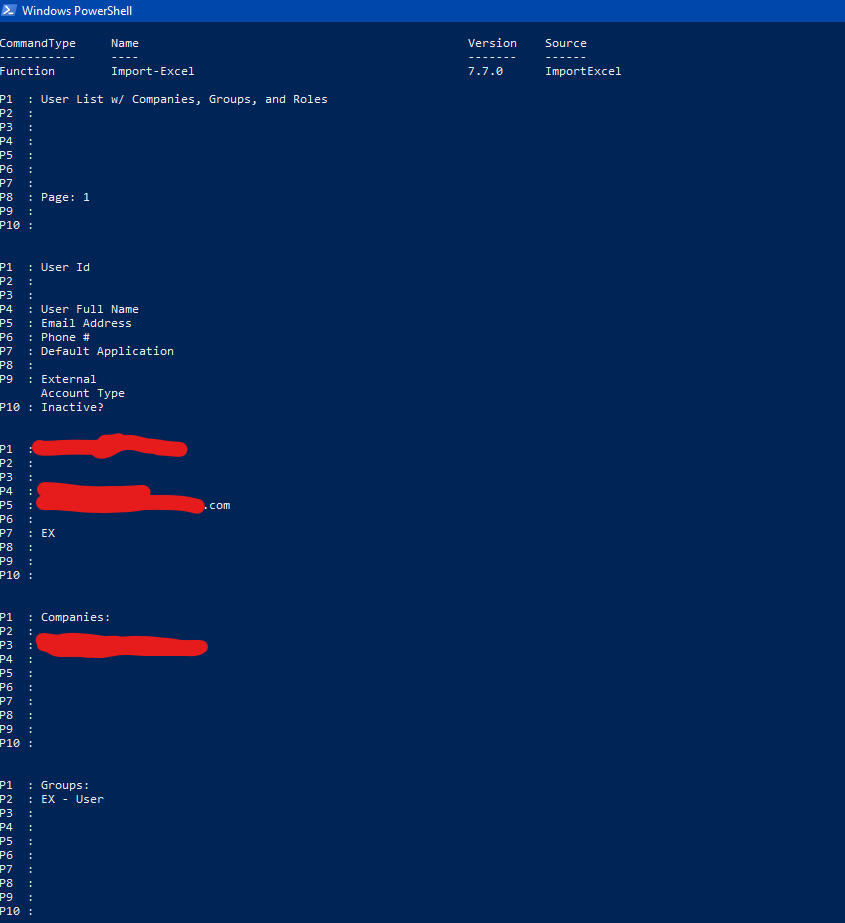Viewport: 845px width, 923px height.
Task: Select the User Id label on P1
Action: pyautogui.click(x=64, y=267)
